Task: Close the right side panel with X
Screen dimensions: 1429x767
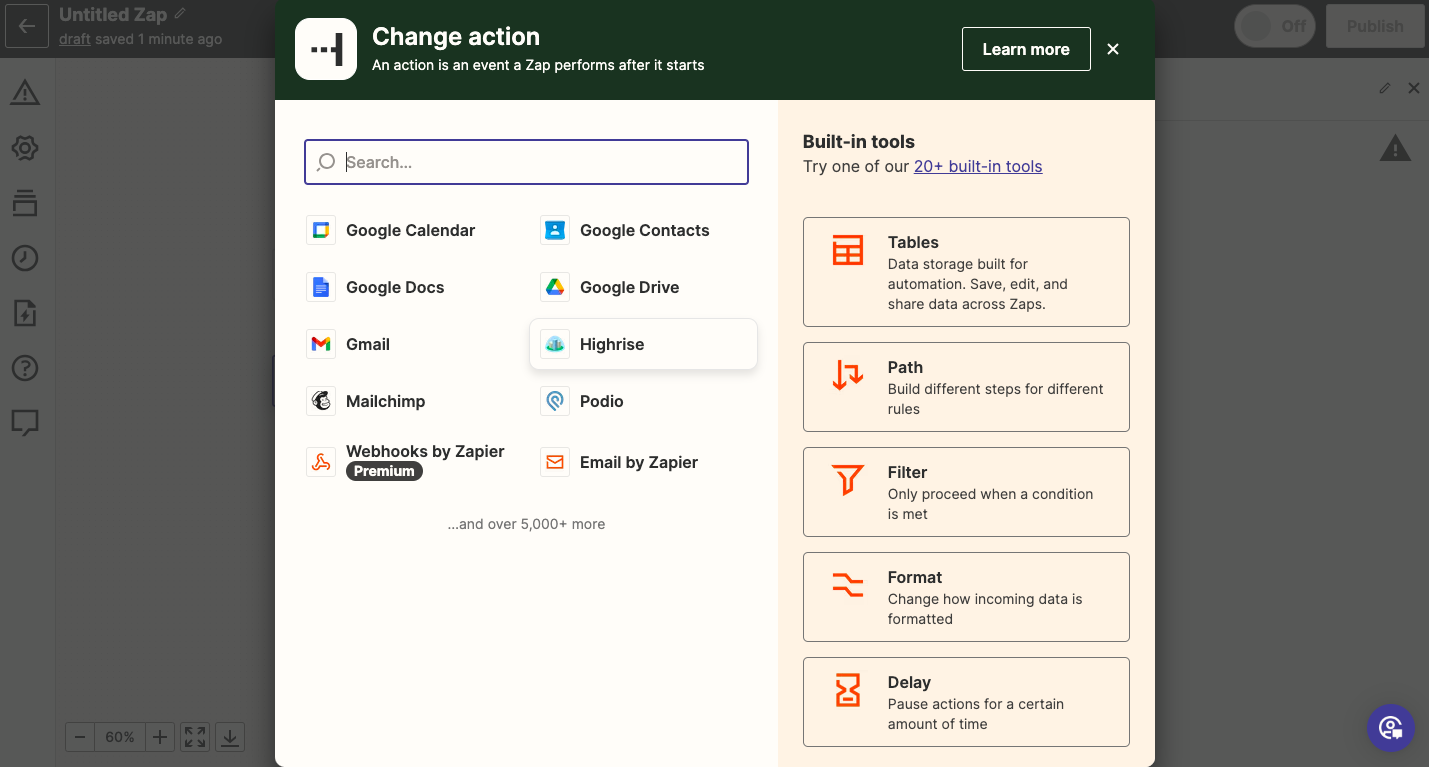Action: pos(1414,88)
